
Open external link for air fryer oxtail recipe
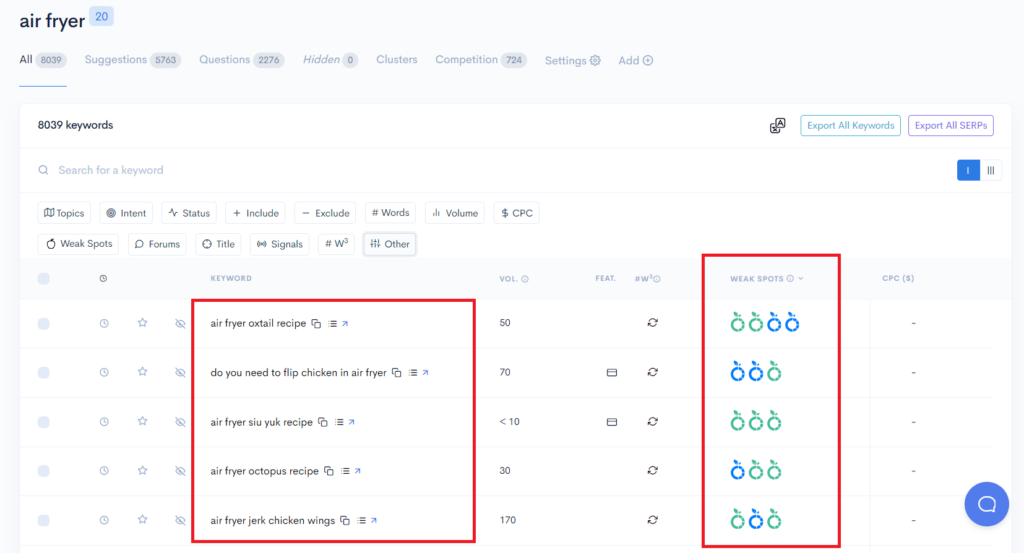point(345,324)
